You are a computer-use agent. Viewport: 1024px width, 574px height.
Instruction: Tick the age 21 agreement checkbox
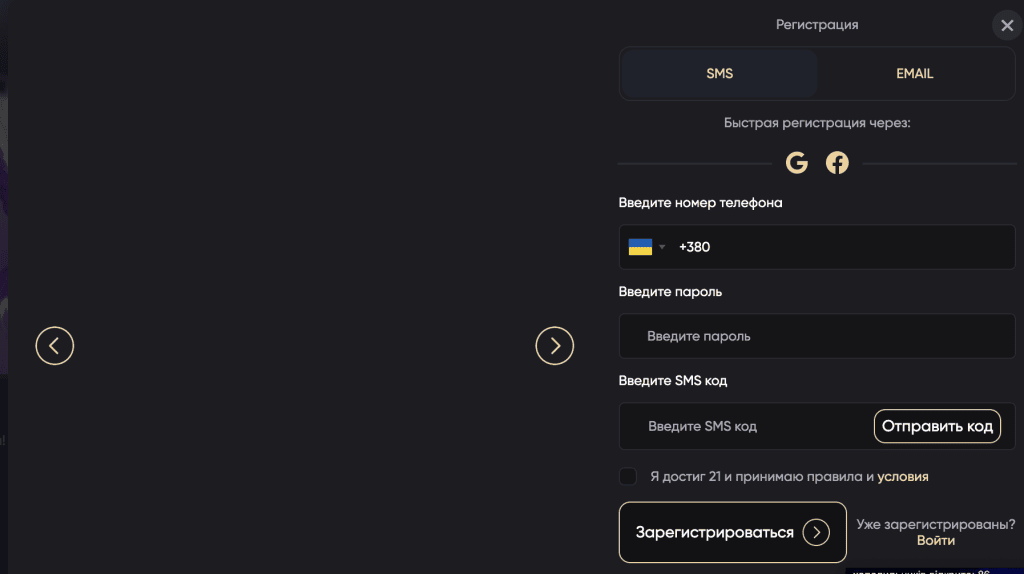[x=628, y=476]
